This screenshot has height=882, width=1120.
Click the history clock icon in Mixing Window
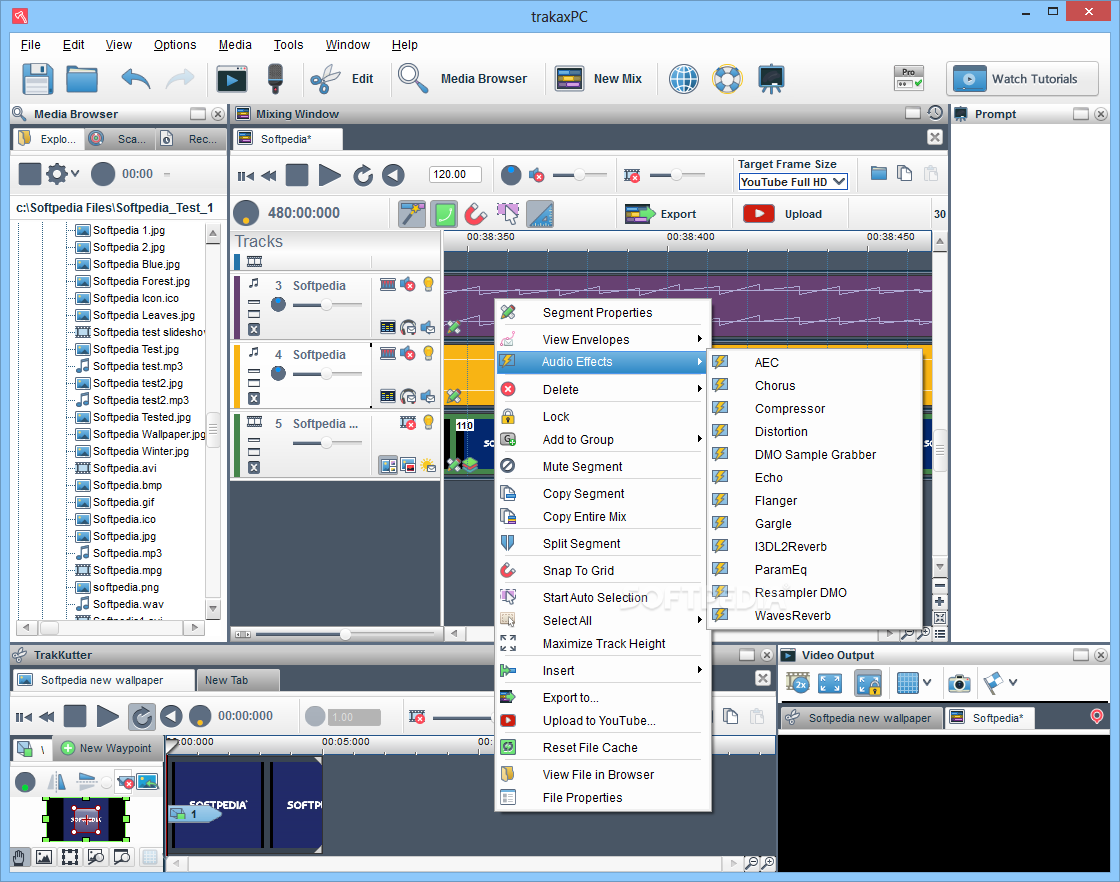[935, 113]
